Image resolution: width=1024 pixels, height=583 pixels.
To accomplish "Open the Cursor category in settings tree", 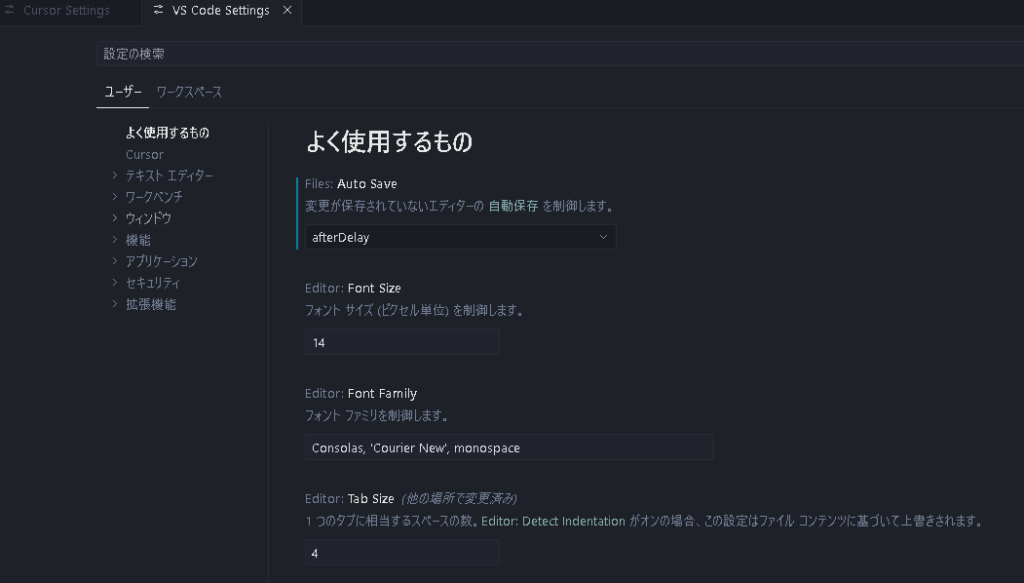I will (145, 155).
